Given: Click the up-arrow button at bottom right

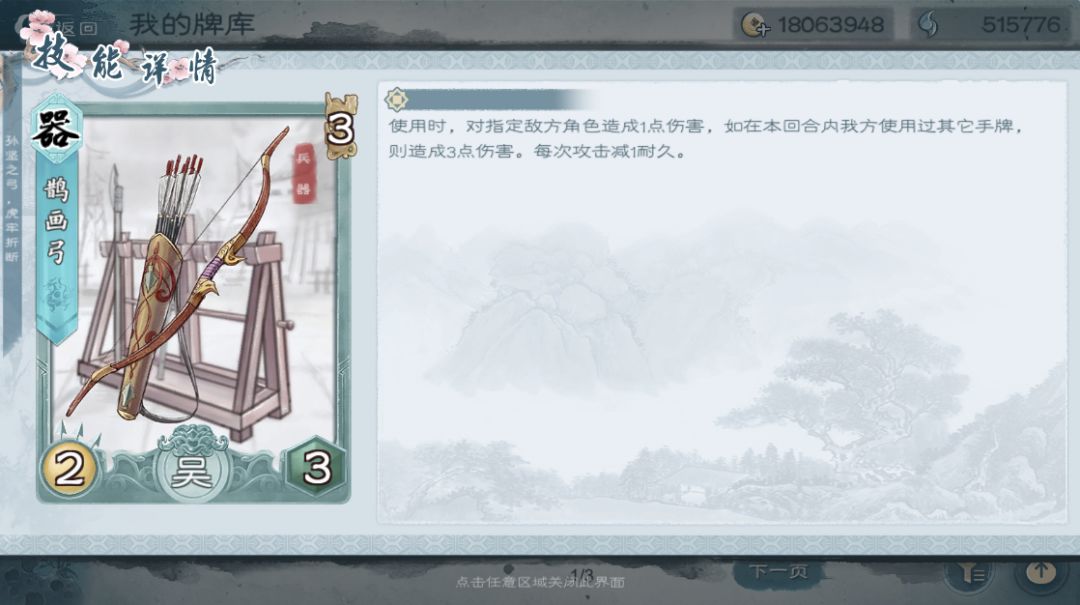Looking at the screenshot, I should pyautogui.click(x=1041, y=572).
